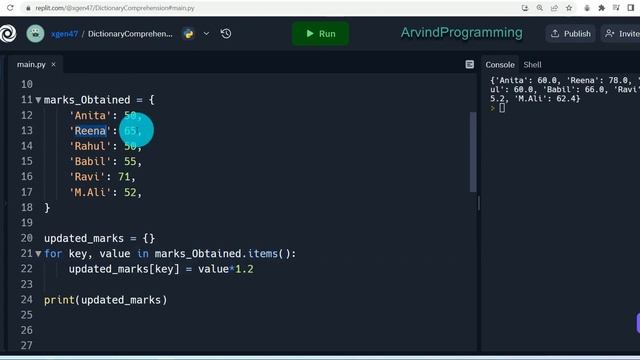Image resolution: width=640 pixels, height=360 pixels.
Task: Click the Publish button
Action: pos(571,33)
